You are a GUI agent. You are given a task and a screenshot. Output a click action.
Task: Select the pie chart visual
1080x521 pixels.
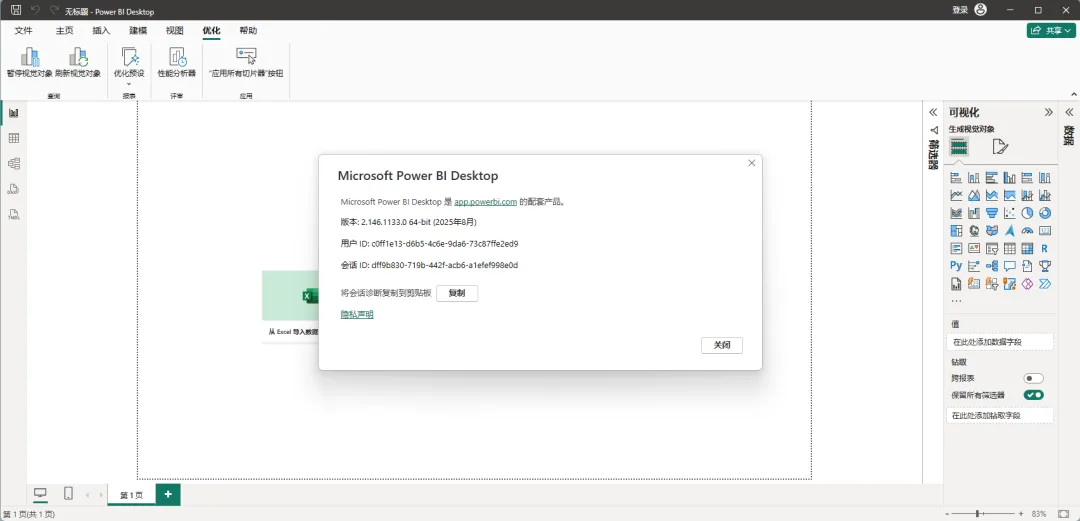coord(1027,213)
